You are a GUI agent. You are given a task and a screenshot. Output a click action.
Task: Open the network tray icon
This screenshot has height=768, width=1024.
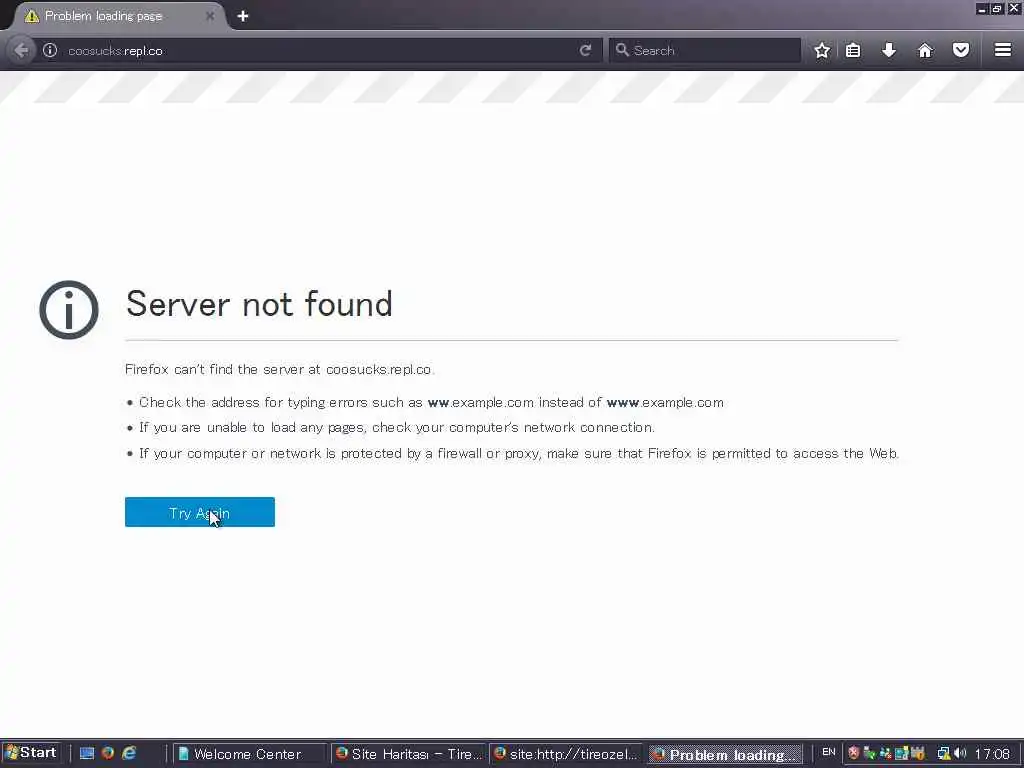coord(944,754)
